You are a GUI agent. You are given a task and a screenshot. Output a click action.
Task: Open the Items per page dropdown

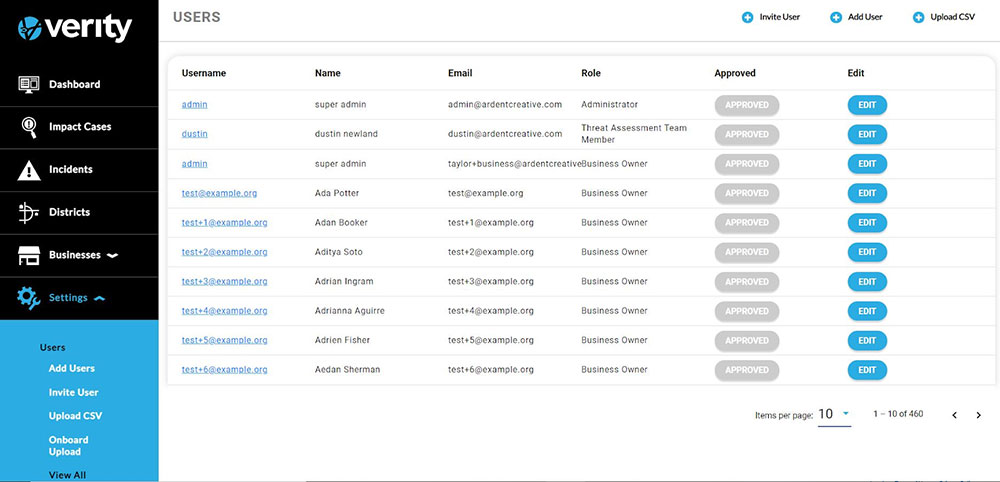[834, 414]
